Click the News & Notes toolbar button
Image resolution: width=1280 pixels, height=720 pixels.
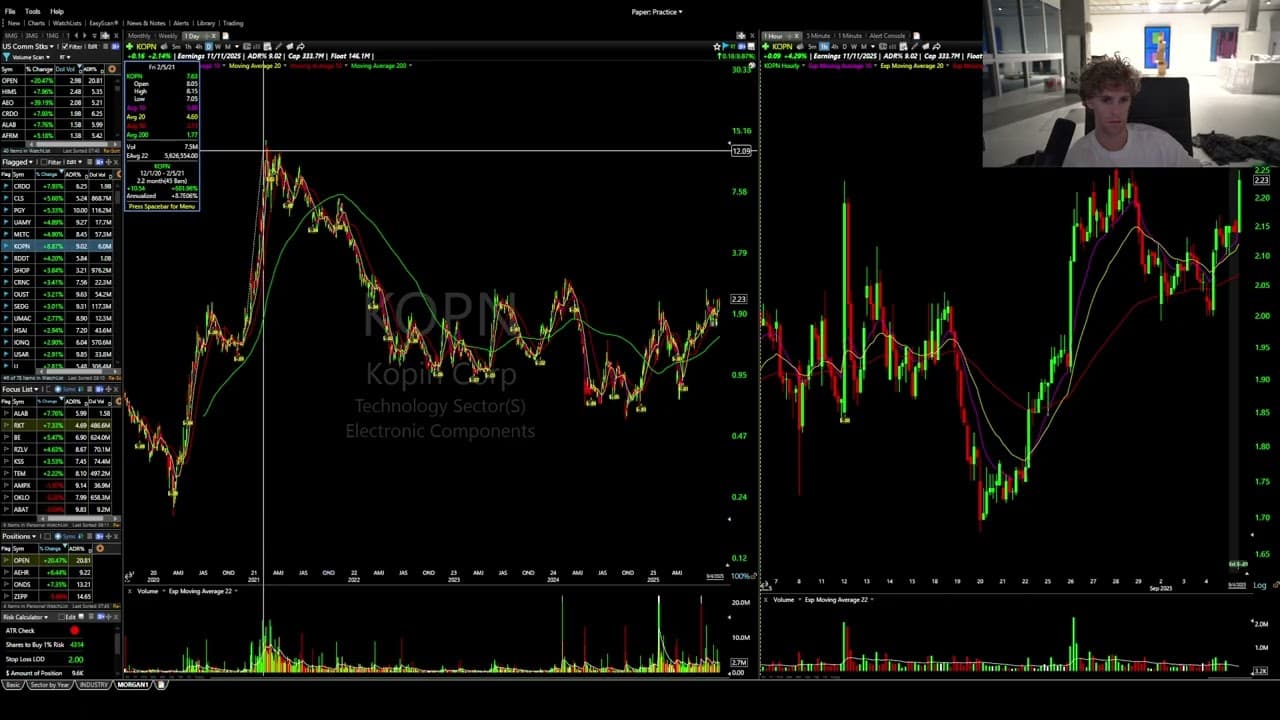[147, 23]
